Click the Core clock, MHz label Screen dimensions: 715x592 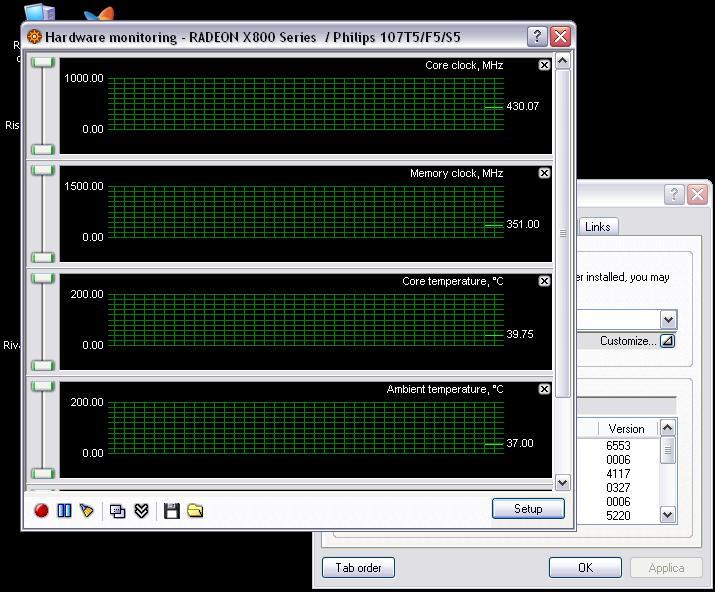pos(464,66)
